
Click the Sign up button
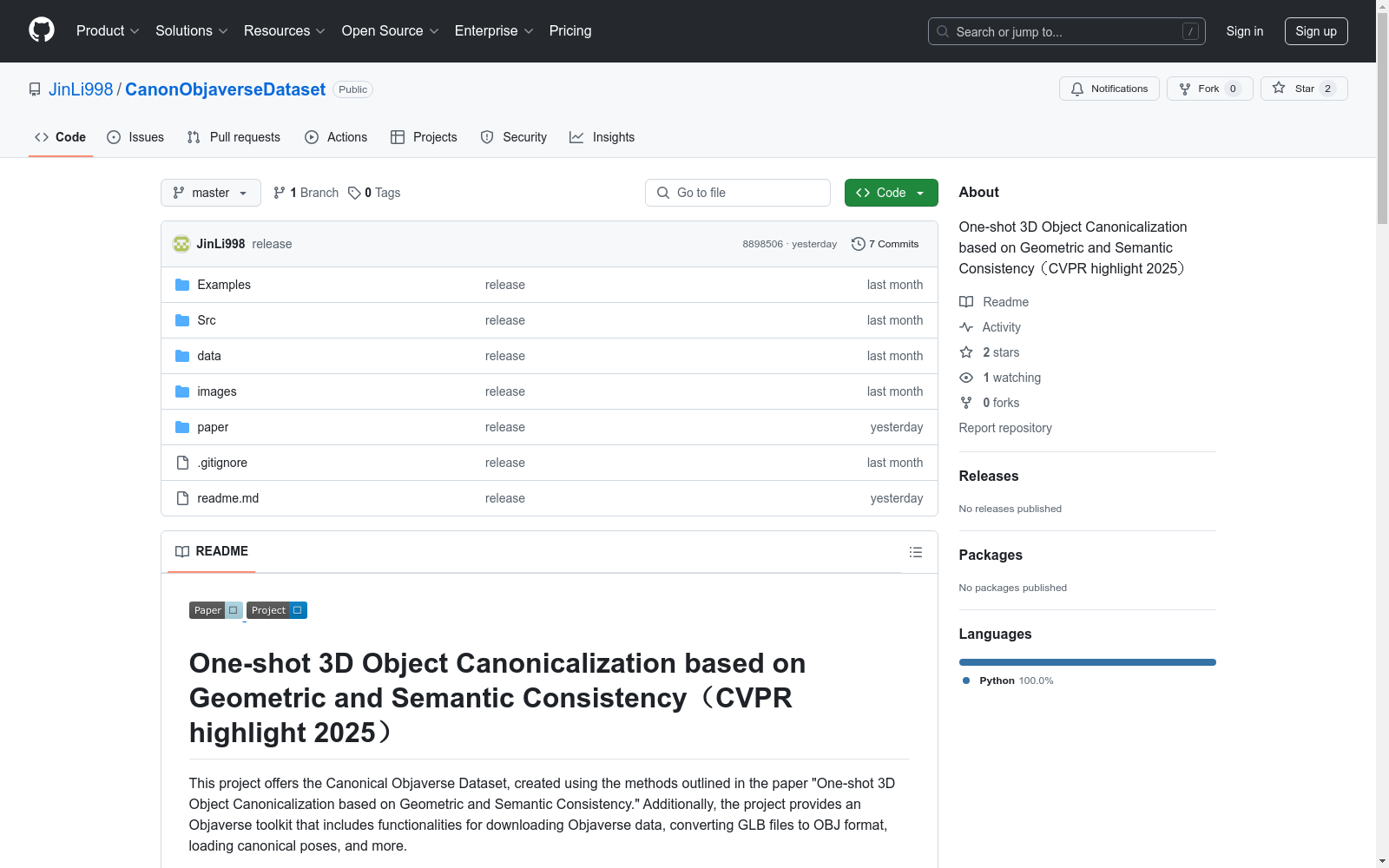click(x=1316, y=31)
